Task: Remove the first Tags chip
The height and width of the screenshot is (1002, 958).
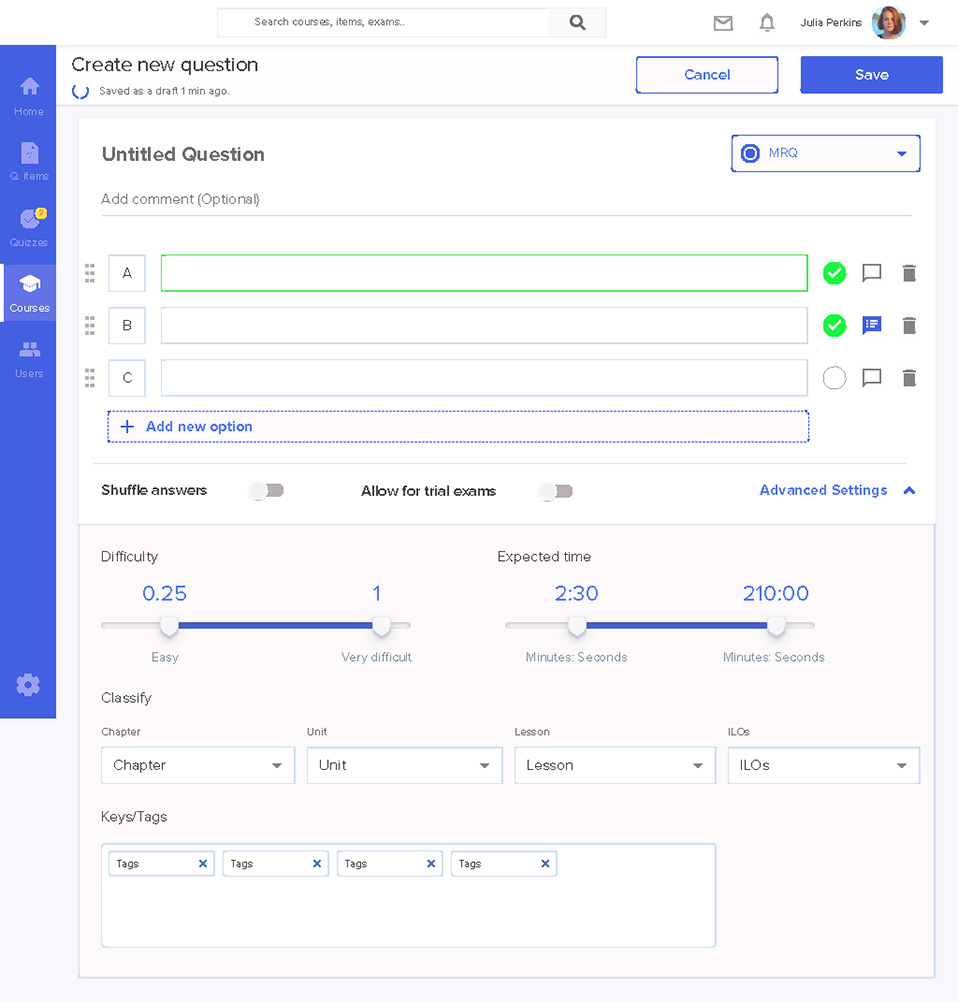Action: [203, 864]
